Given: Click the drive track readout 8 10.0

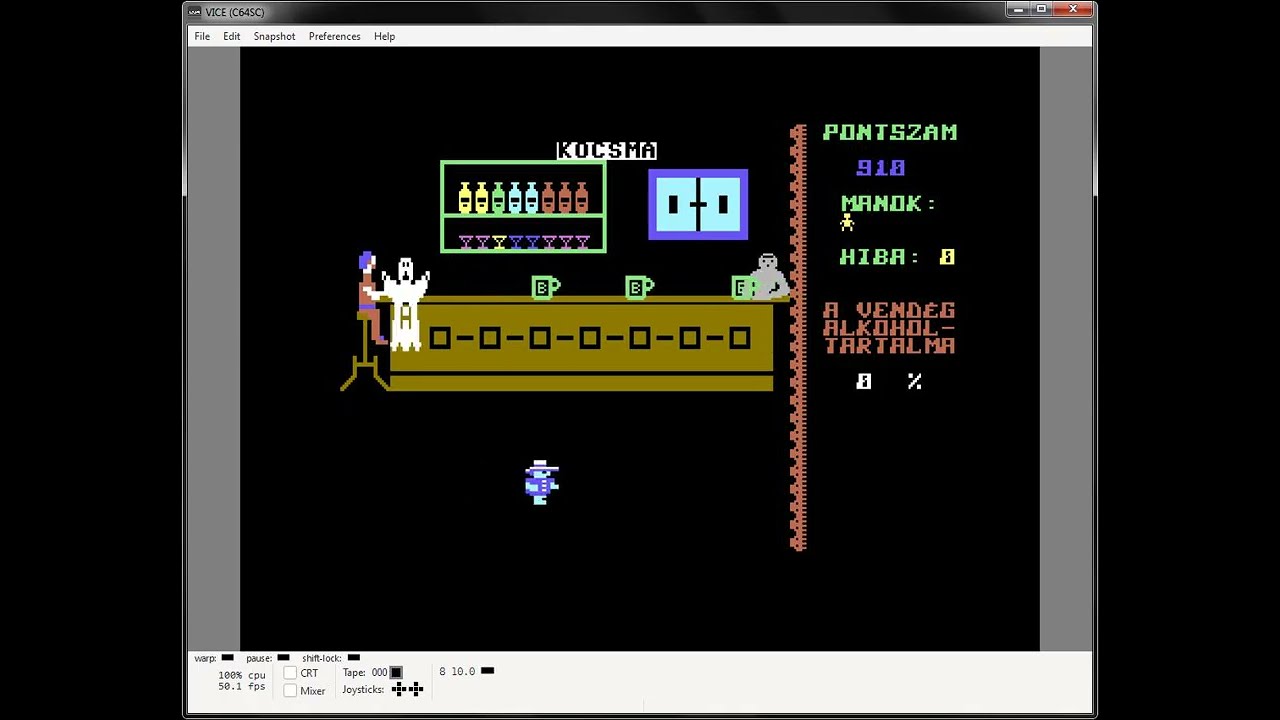Looking at the screenshot, I should (457, 671).
